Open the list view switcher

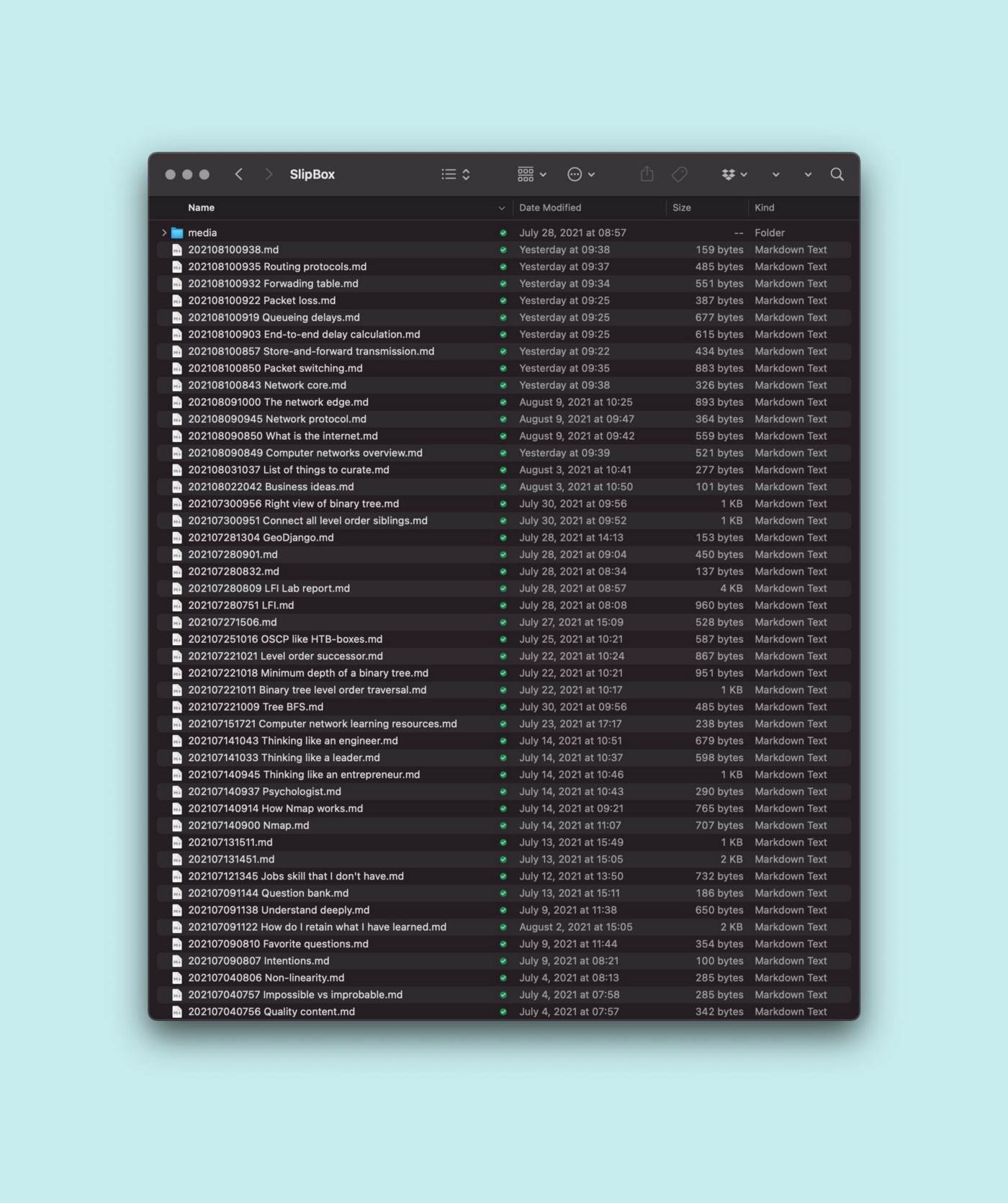click(x=456, y=174)
